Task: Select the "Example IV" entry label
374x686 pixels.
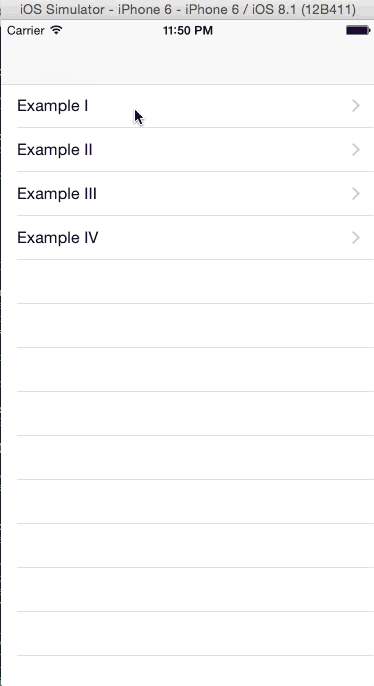Action: [58, 238]
